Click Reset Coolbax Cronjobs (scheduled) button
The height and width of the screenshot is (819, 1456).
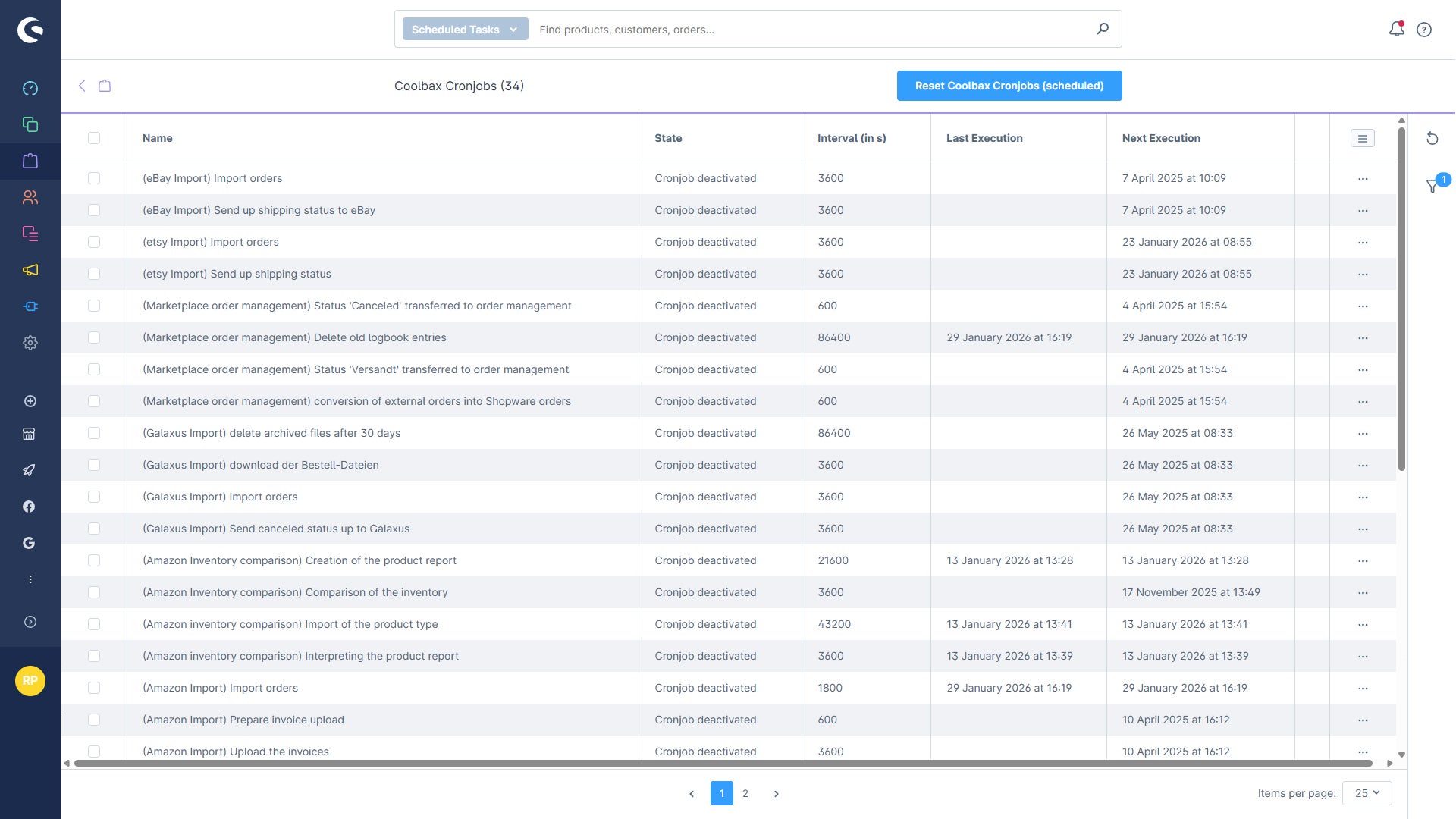[x=1009, y=86]
